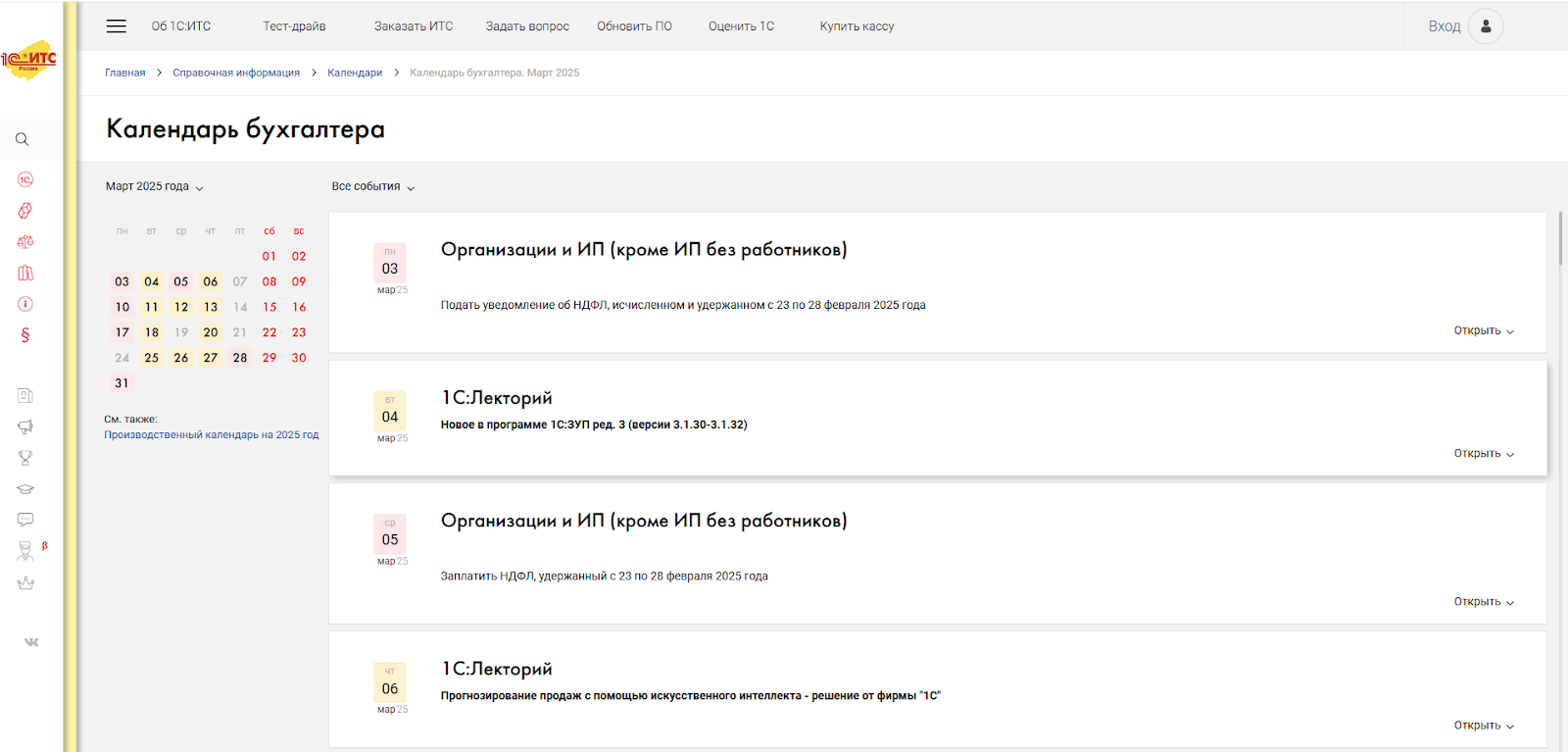Open the newspaper icon in sidebar
The image size is (1568, 752).
[25, 396]
